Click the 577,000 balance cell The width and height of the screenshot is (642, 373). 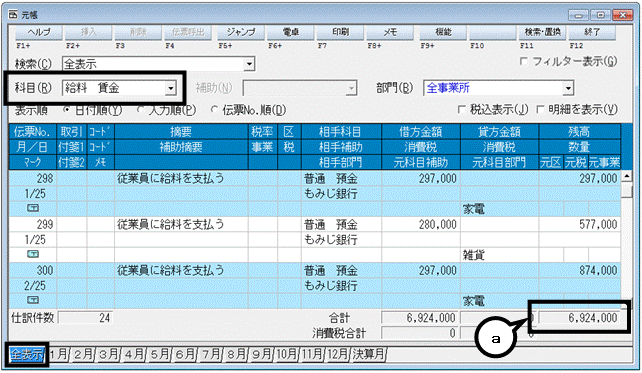(579, 224)
